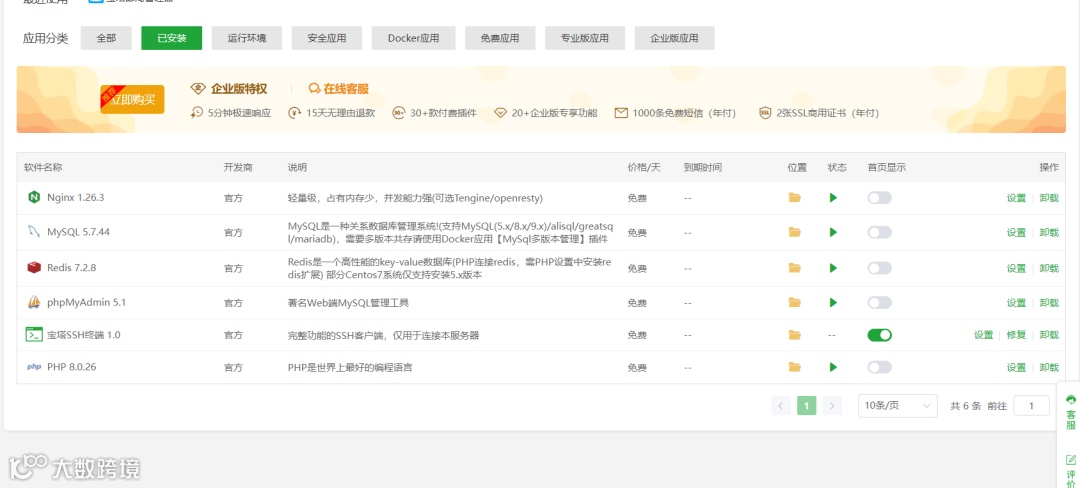The width and height of the screenshot is (1080, 488).
Task: Click the Redis red cube icon
Action: tap(34, 267)
